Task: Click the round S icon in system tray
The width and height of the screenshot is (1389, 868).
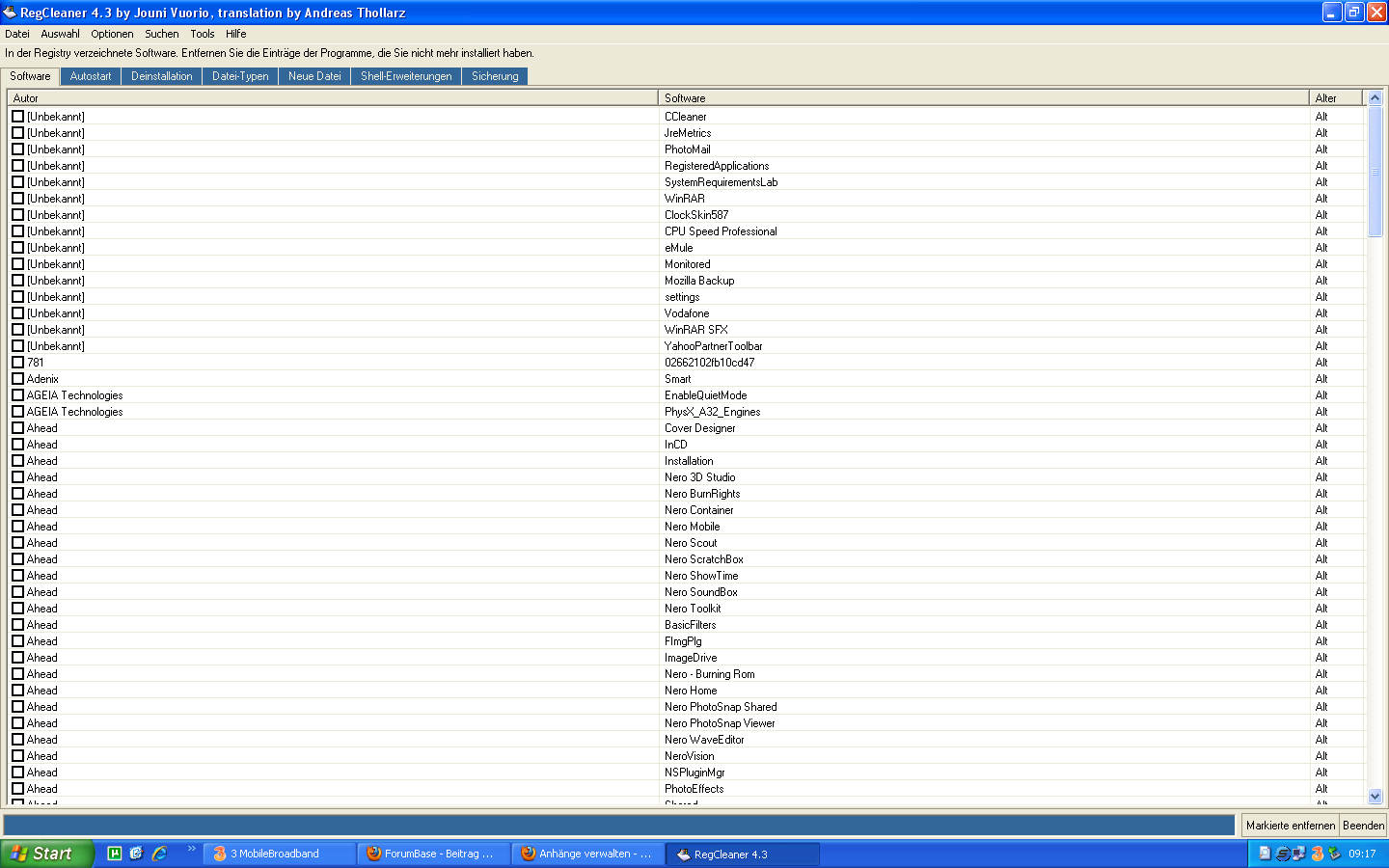Action: click(1283, 854)
